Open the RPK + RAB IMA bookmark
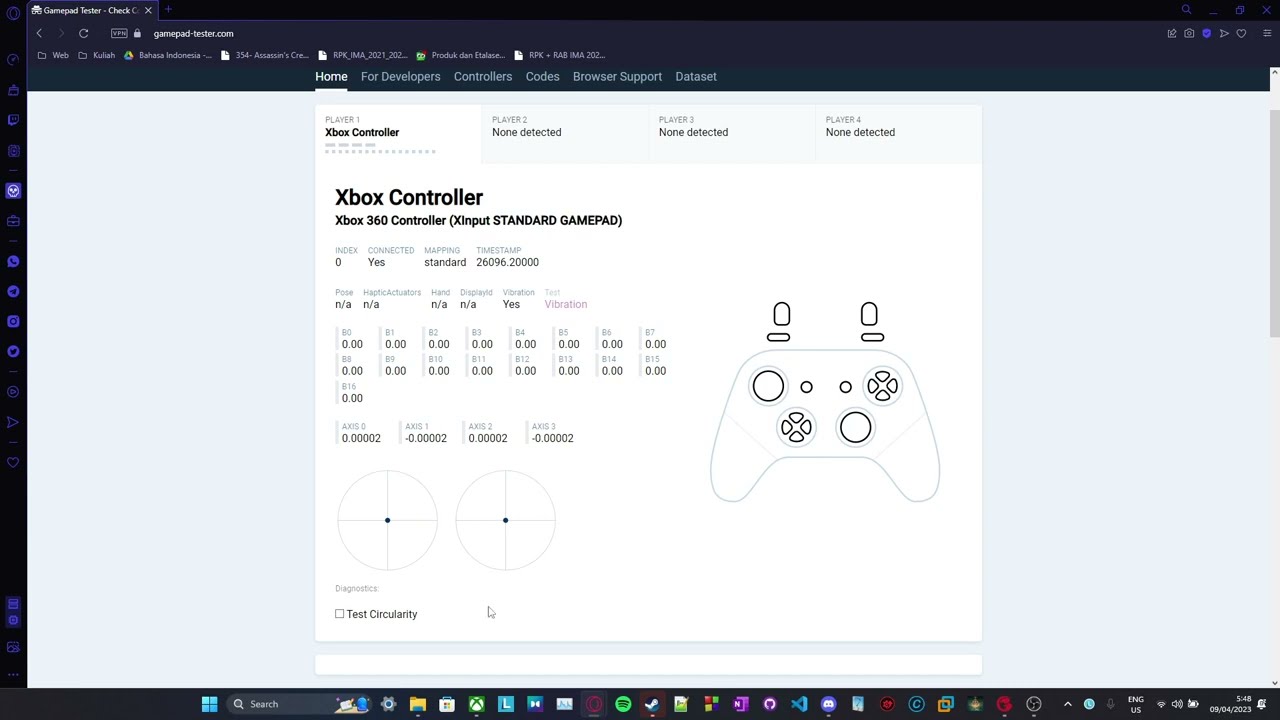1280x720 pixels. point(559,55)
